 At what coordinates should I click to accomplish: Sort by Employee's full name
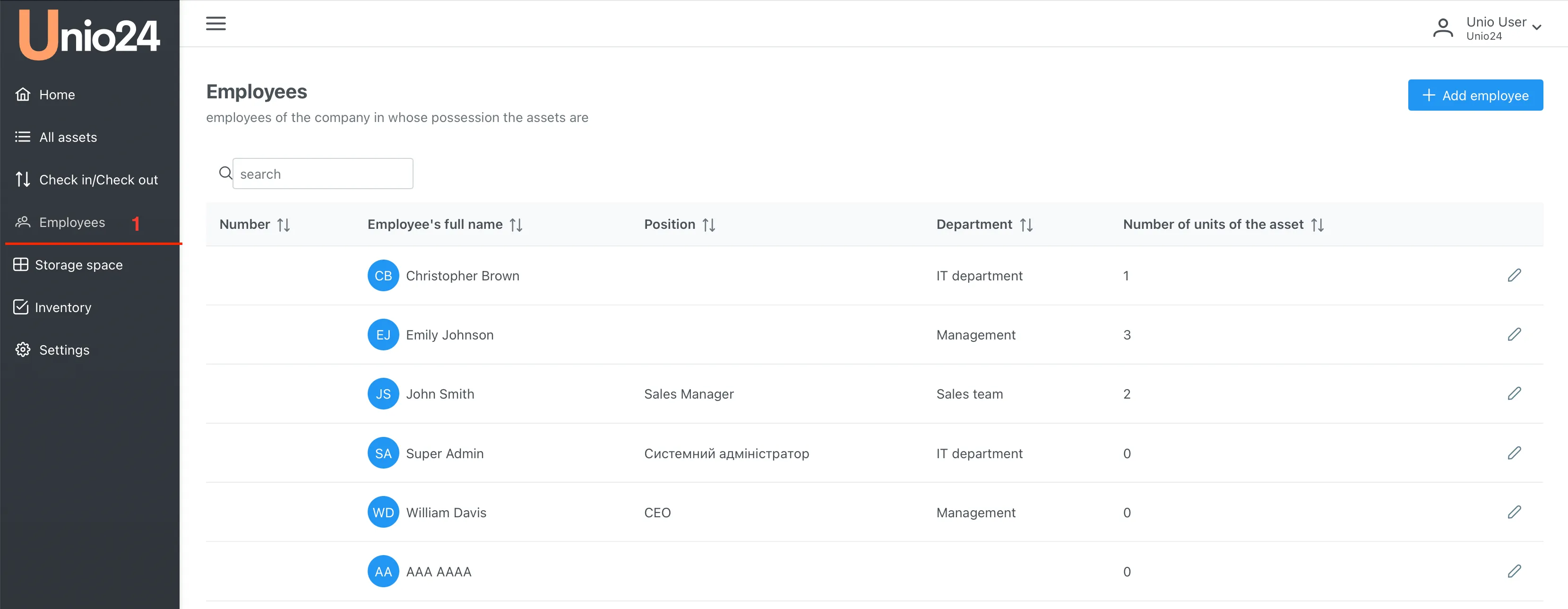click(x=516, y=225)
